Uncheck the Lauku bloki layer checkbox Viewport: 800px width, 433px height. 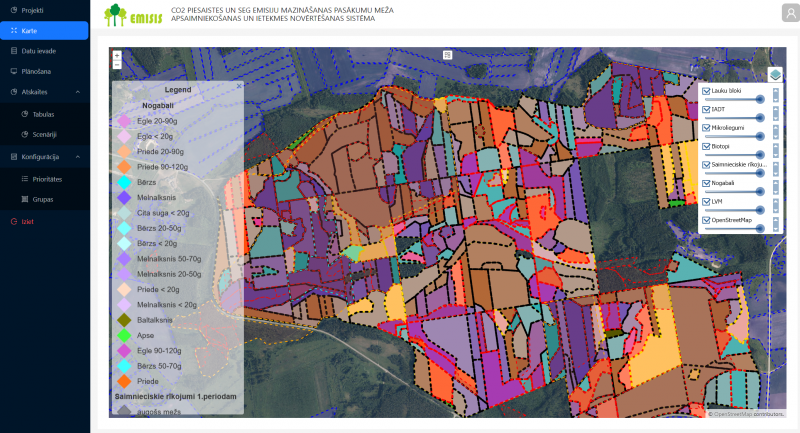click(x=706, y=91)
